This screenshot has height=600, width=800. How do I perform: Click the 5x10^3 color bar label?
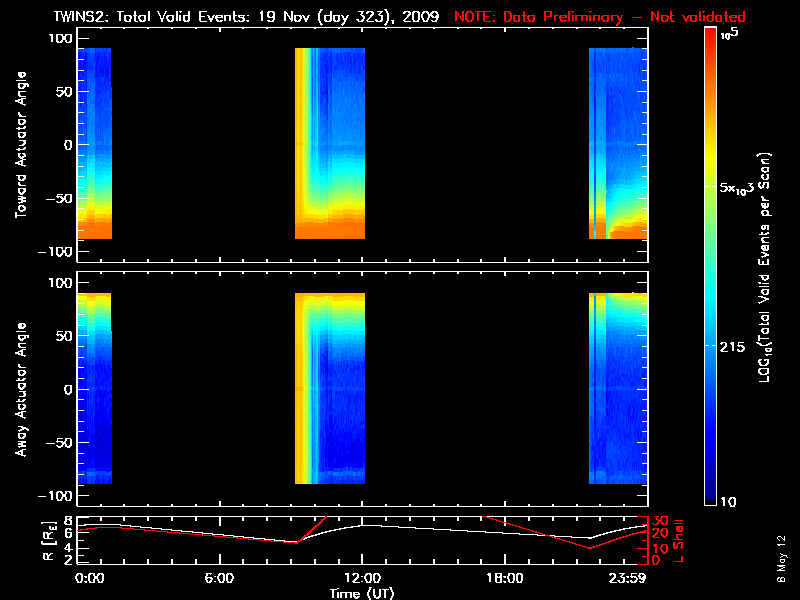(x=740, y=188)
